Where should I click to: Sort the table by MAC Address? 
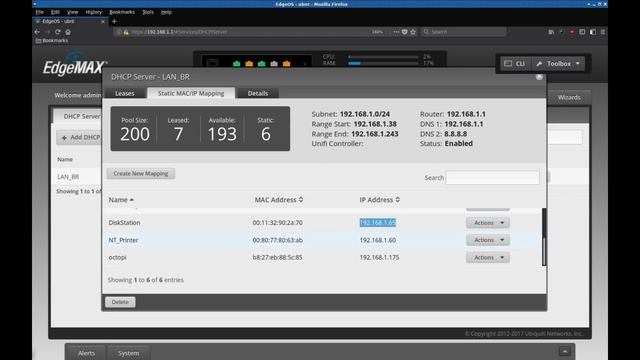(279, 200)
